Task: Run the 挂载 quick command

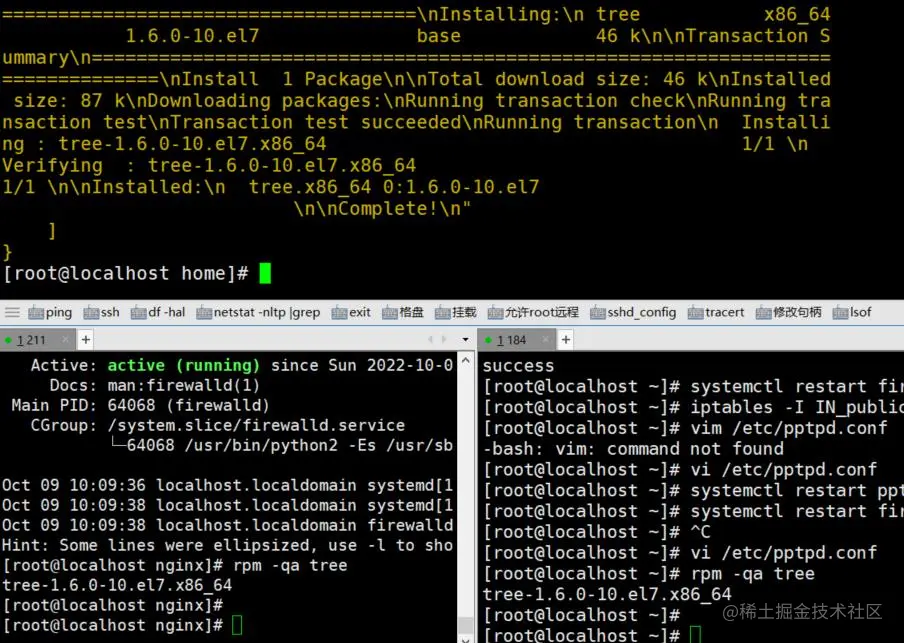Action: 455,313
